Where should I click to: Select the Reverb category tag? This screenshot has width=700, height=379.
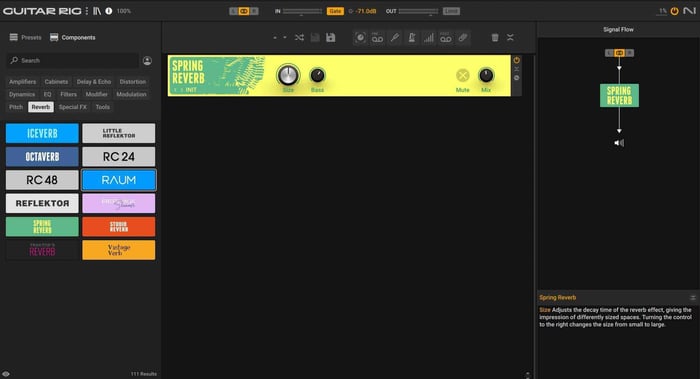click(x=41, y=107)
